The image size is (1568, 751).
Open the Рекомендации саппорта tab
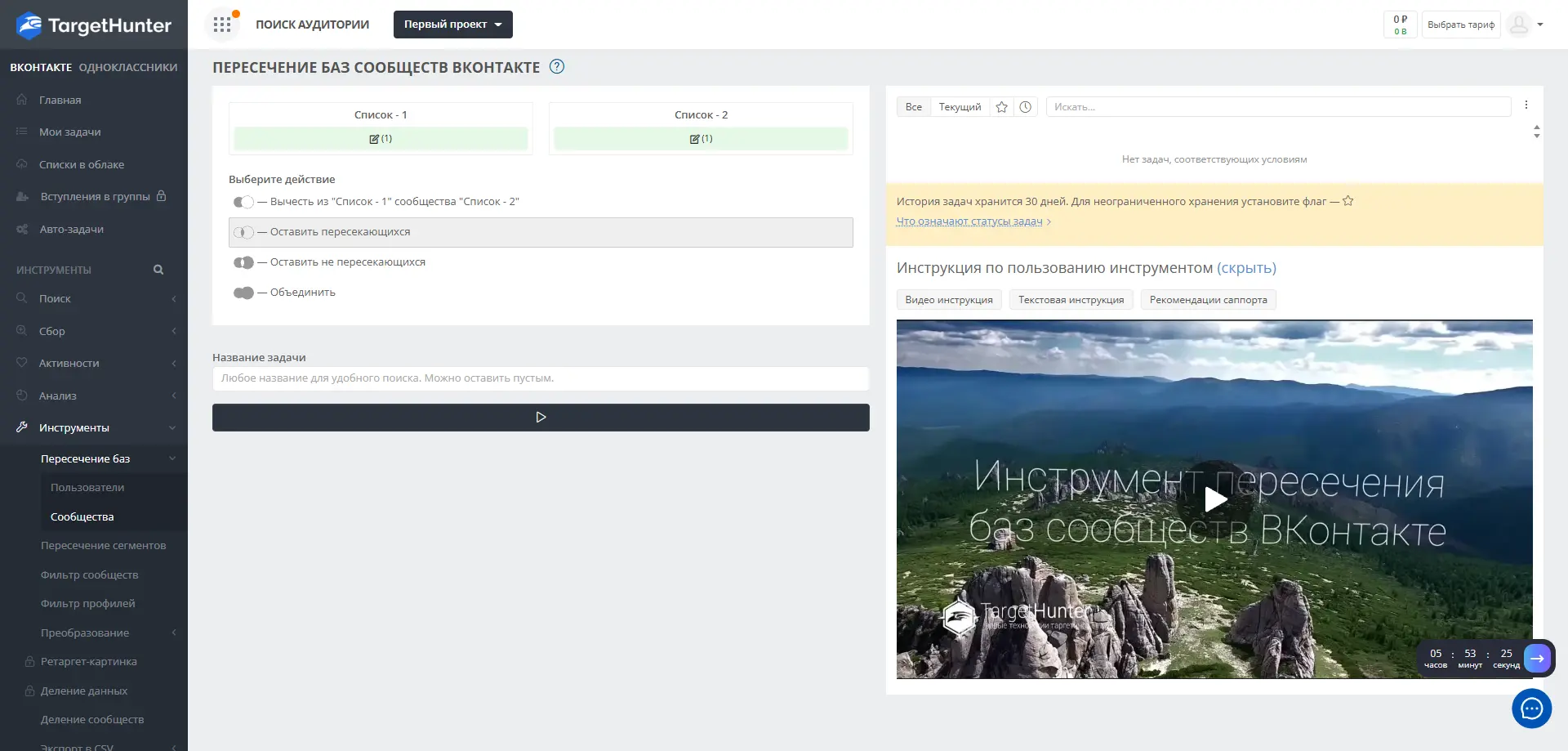[1209, 300]
